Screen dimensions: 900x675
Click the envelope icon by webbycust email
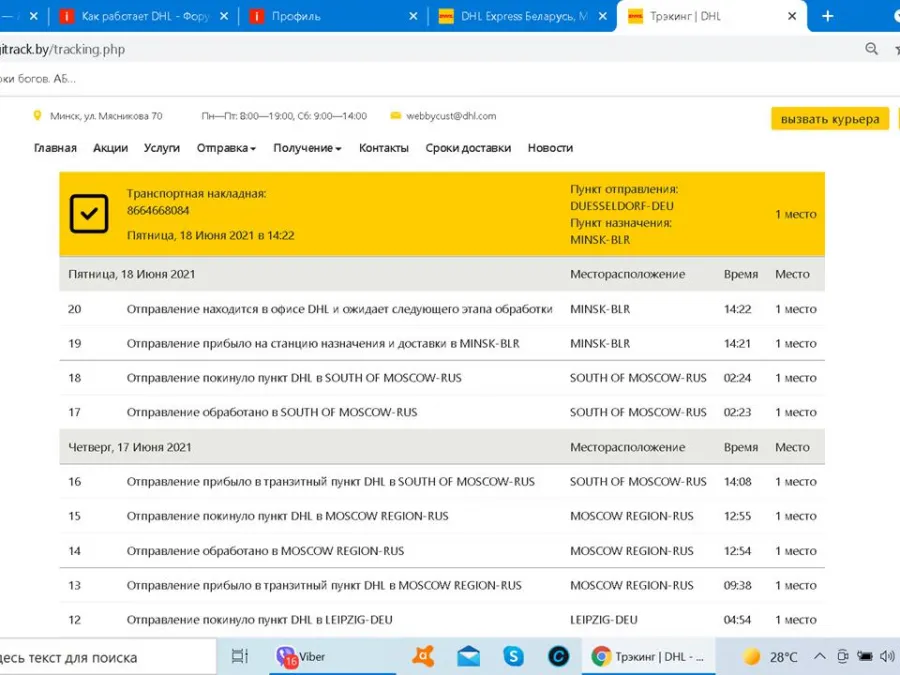[x=395, y=116]
